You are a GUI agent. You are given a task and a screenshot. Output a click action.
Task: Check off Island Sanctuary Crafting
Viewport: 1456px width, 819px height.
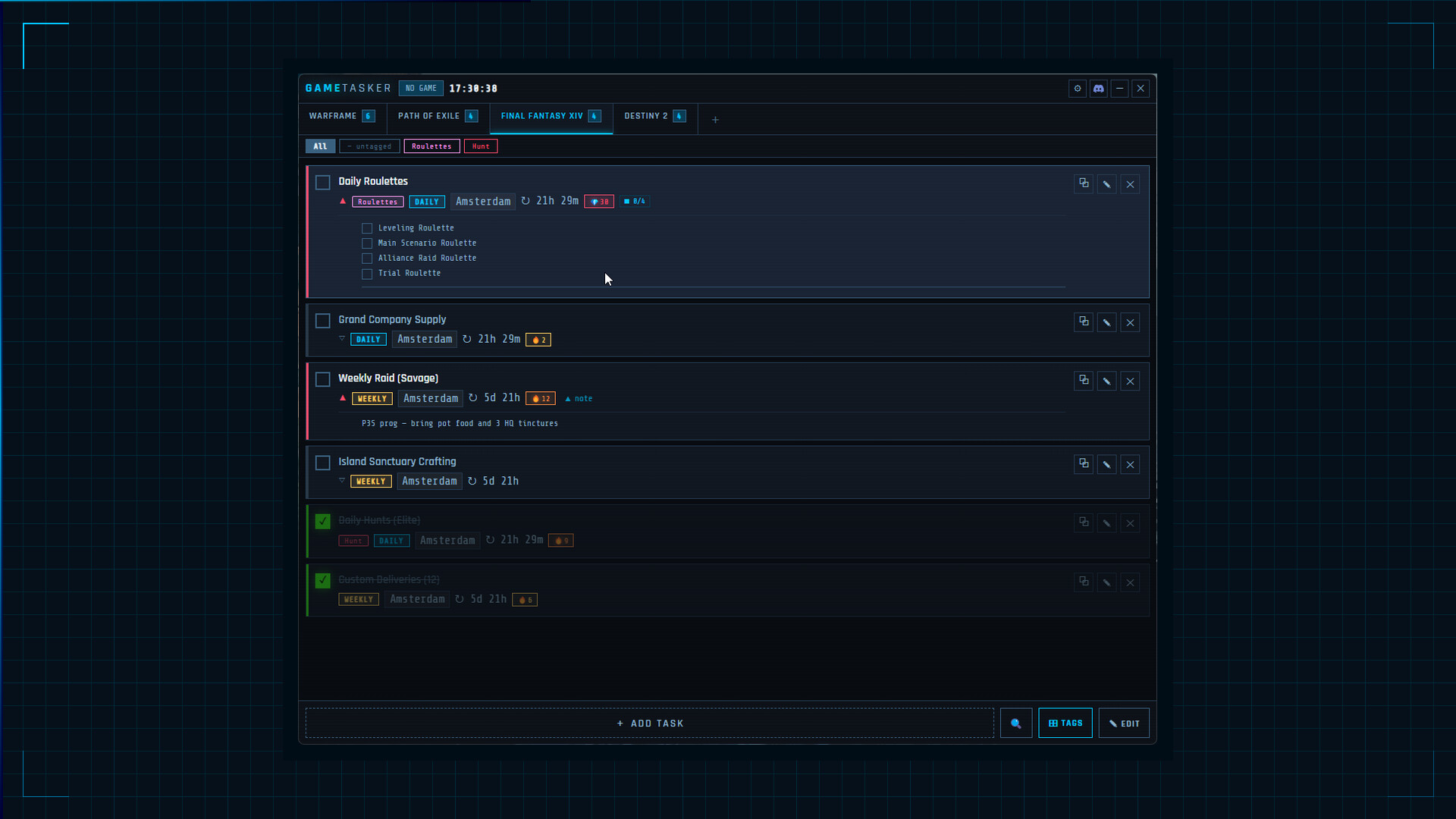point(323,463)
